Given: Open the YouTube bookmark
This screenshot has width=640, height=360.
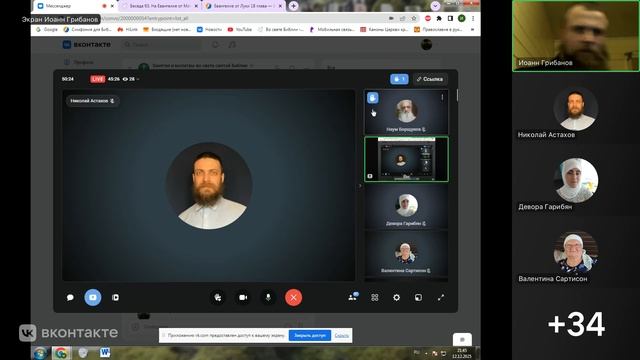Looking at the screenshot, I should click(x=240, y=29).
